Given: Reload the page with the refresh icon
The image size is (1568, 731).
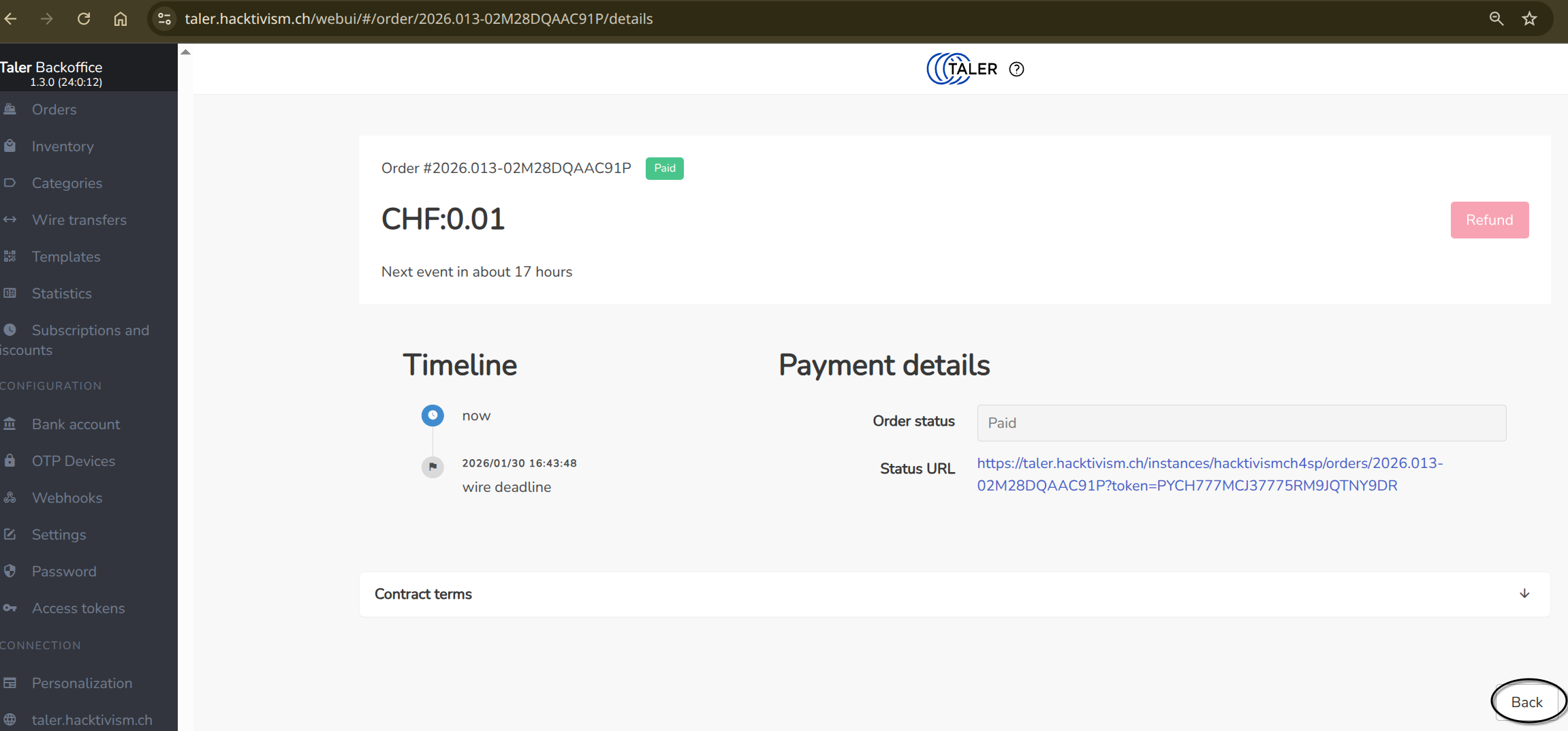Looking at the screenshot, I should 84,18.
